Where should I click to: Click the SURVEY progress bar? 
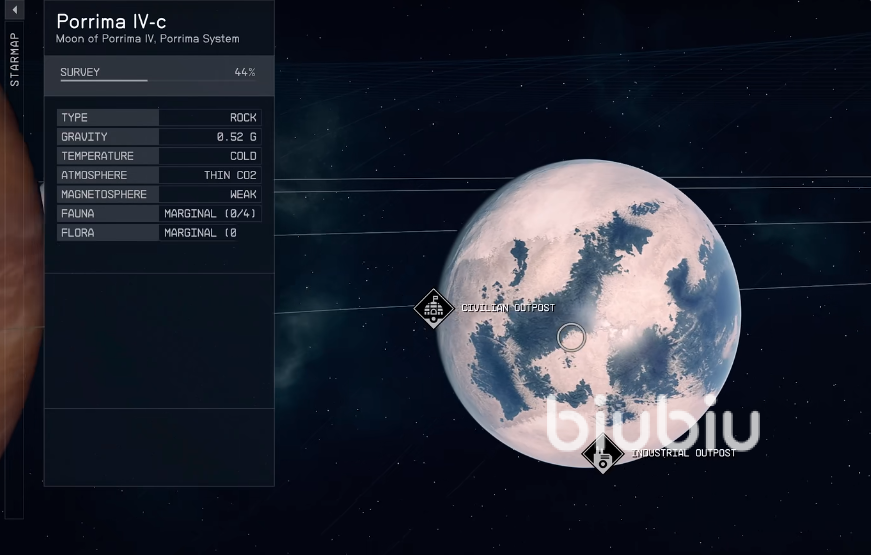104,79
